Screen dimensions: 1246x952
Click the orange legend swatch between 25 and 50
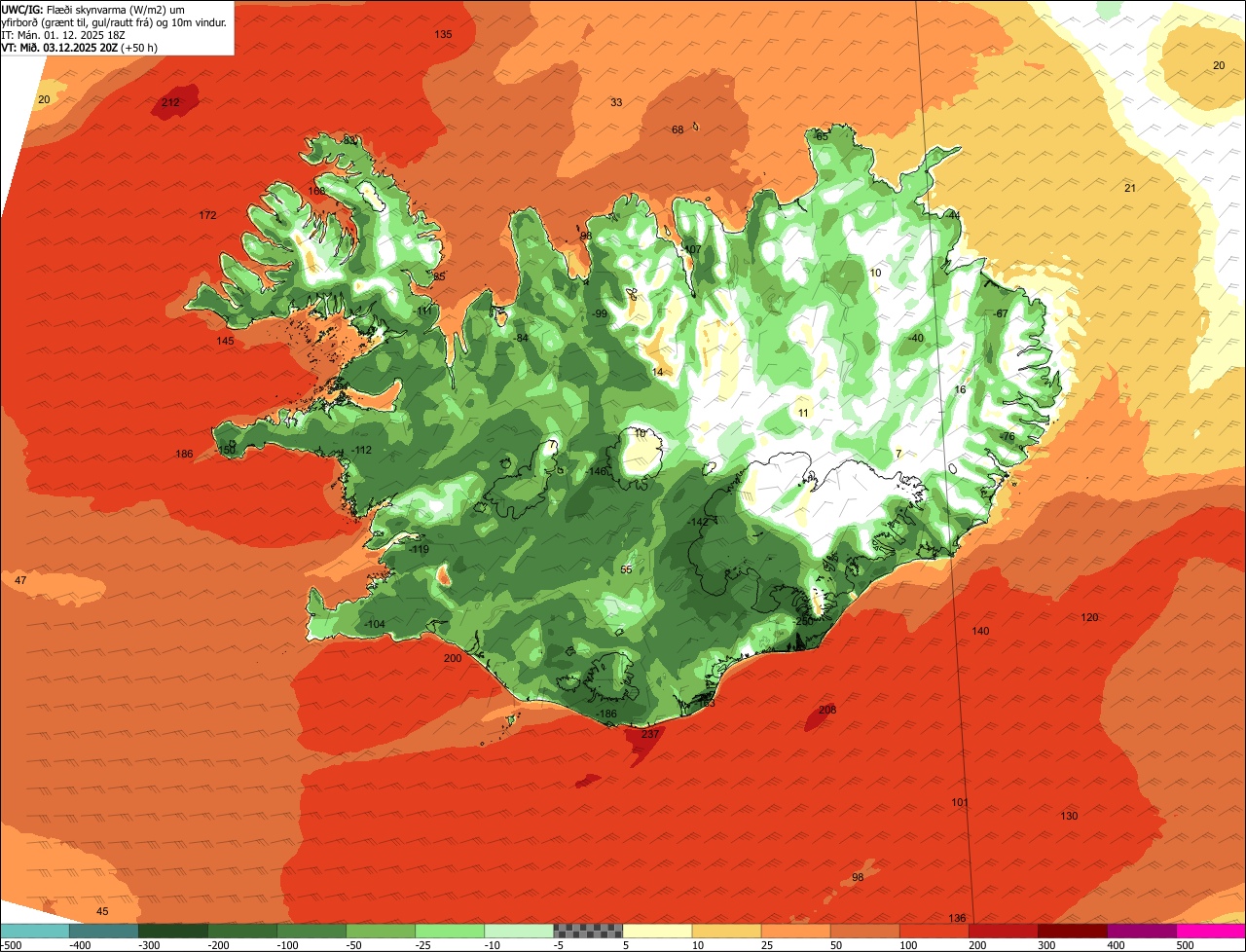coord(795,930)
